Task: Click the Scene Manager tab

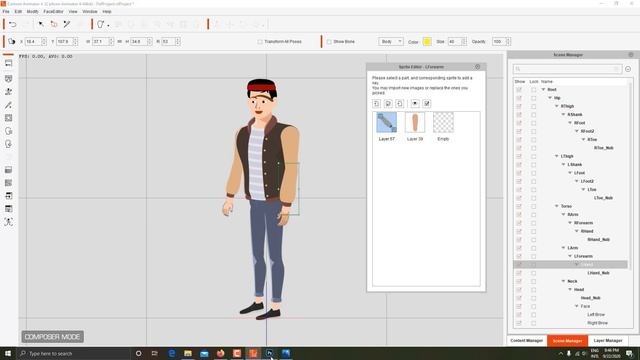Action: click(x=567, y=340)
